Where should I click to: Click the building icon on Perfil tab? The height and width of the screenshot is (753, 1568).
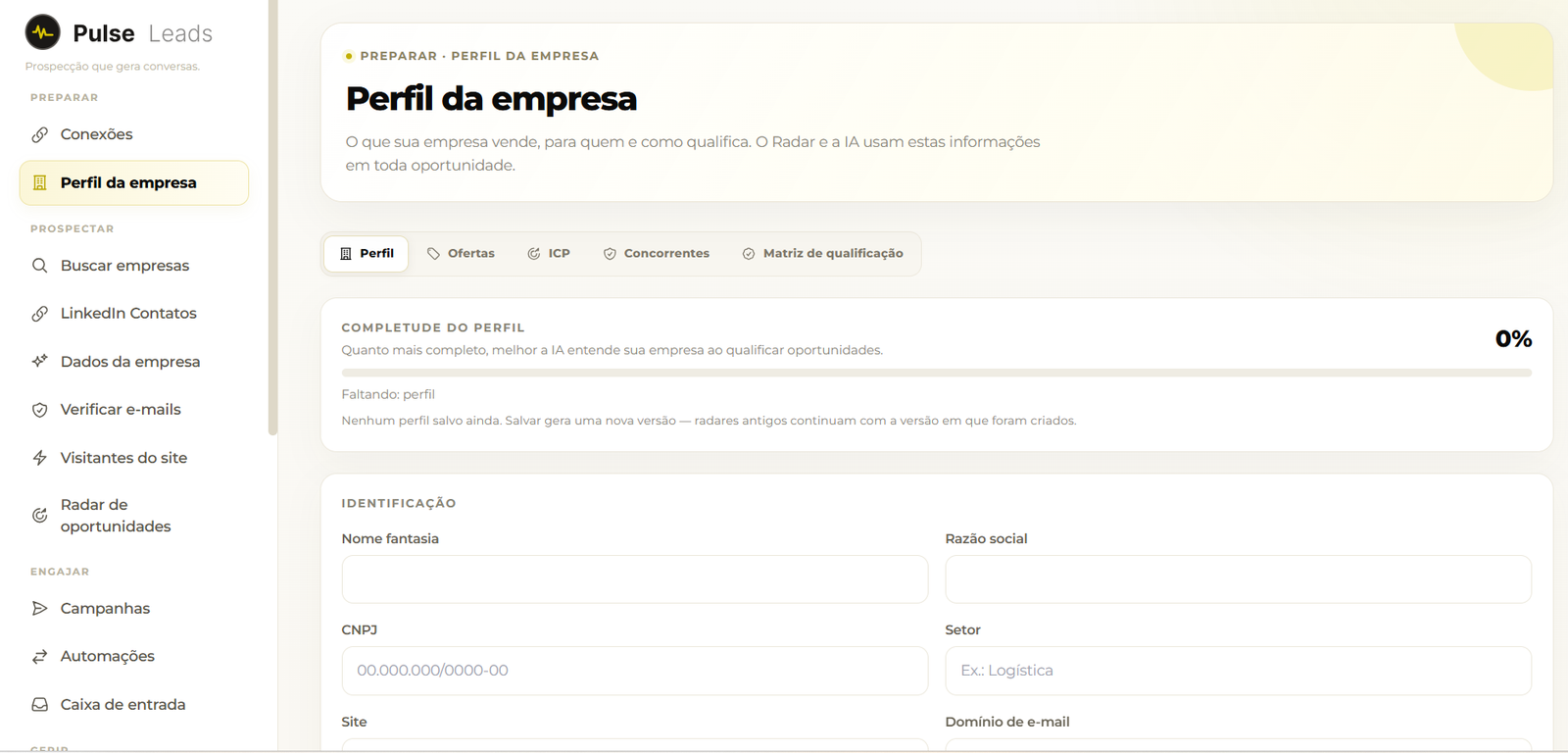point(346,254)
